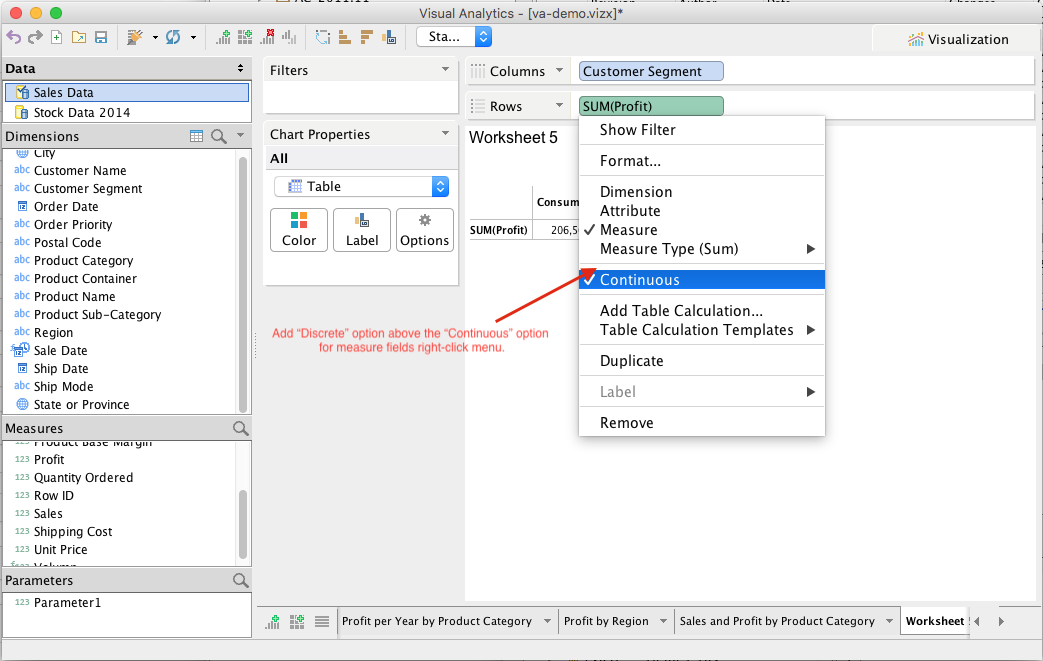1043x661 pixels.
Task: Click the connect to data plug icon
Action: pyautogui.click(x=135, y=37)
